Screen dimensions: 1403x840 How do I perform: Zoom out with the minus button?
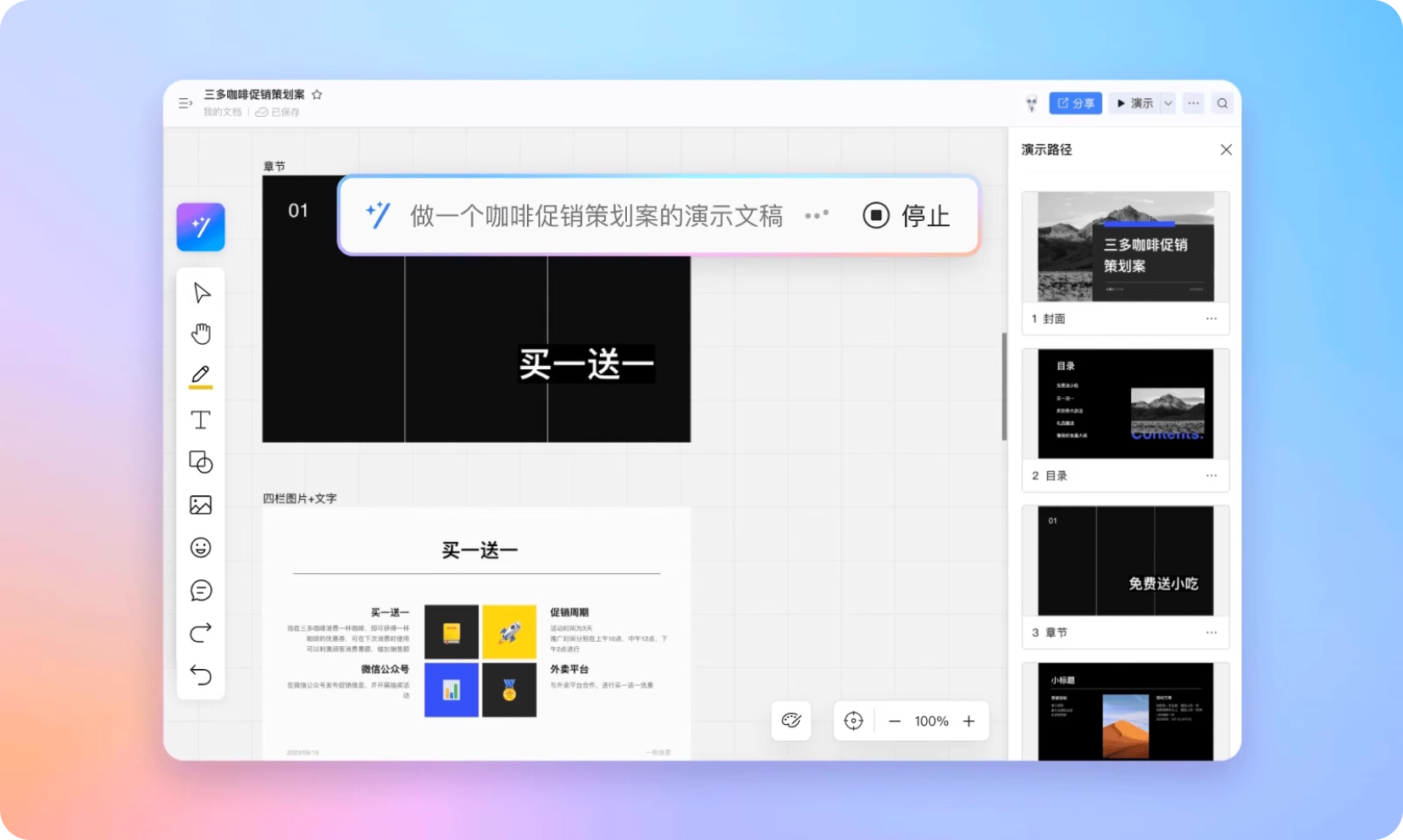click(x=895, y=721)
